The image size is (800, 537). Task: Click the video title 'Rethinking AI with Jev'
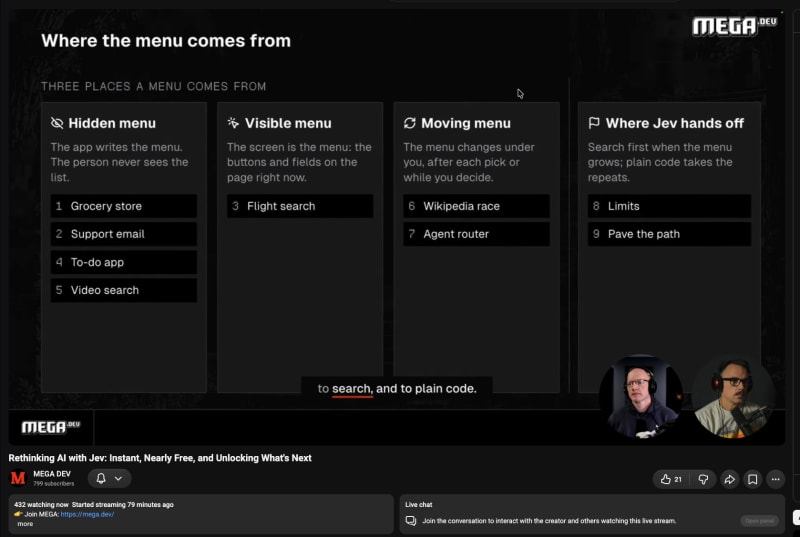(160, 458)
